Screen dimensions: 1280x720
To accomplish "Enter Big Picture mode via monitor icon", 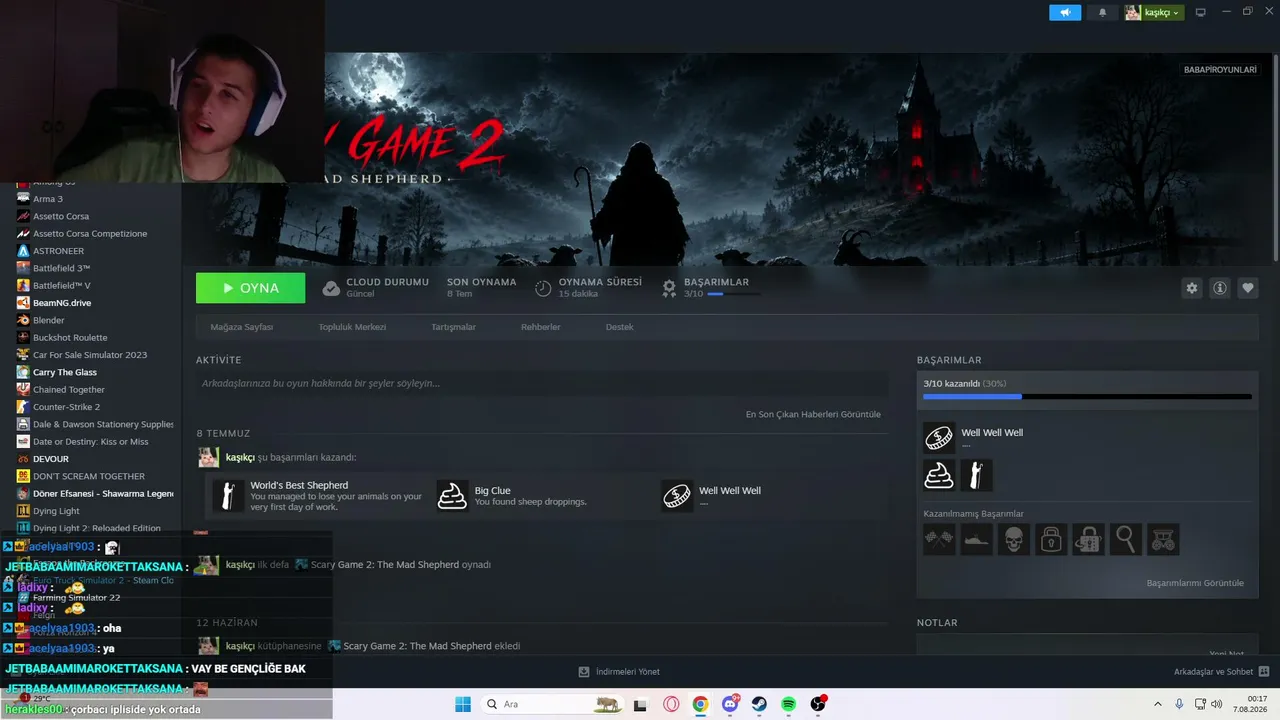I will click(x=1201, y=12).
